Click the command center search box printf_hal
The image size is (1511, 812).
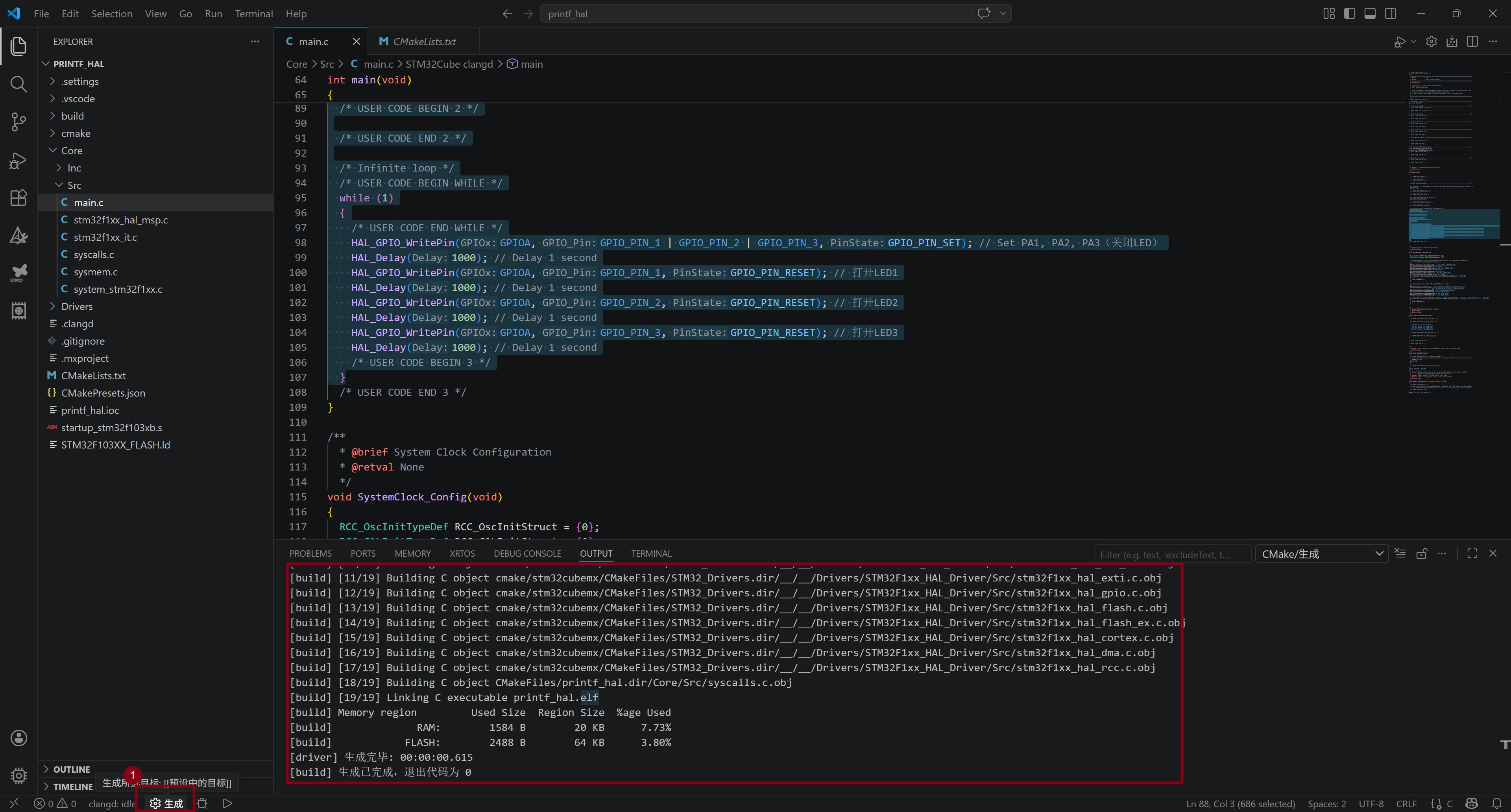click(755, 13)
